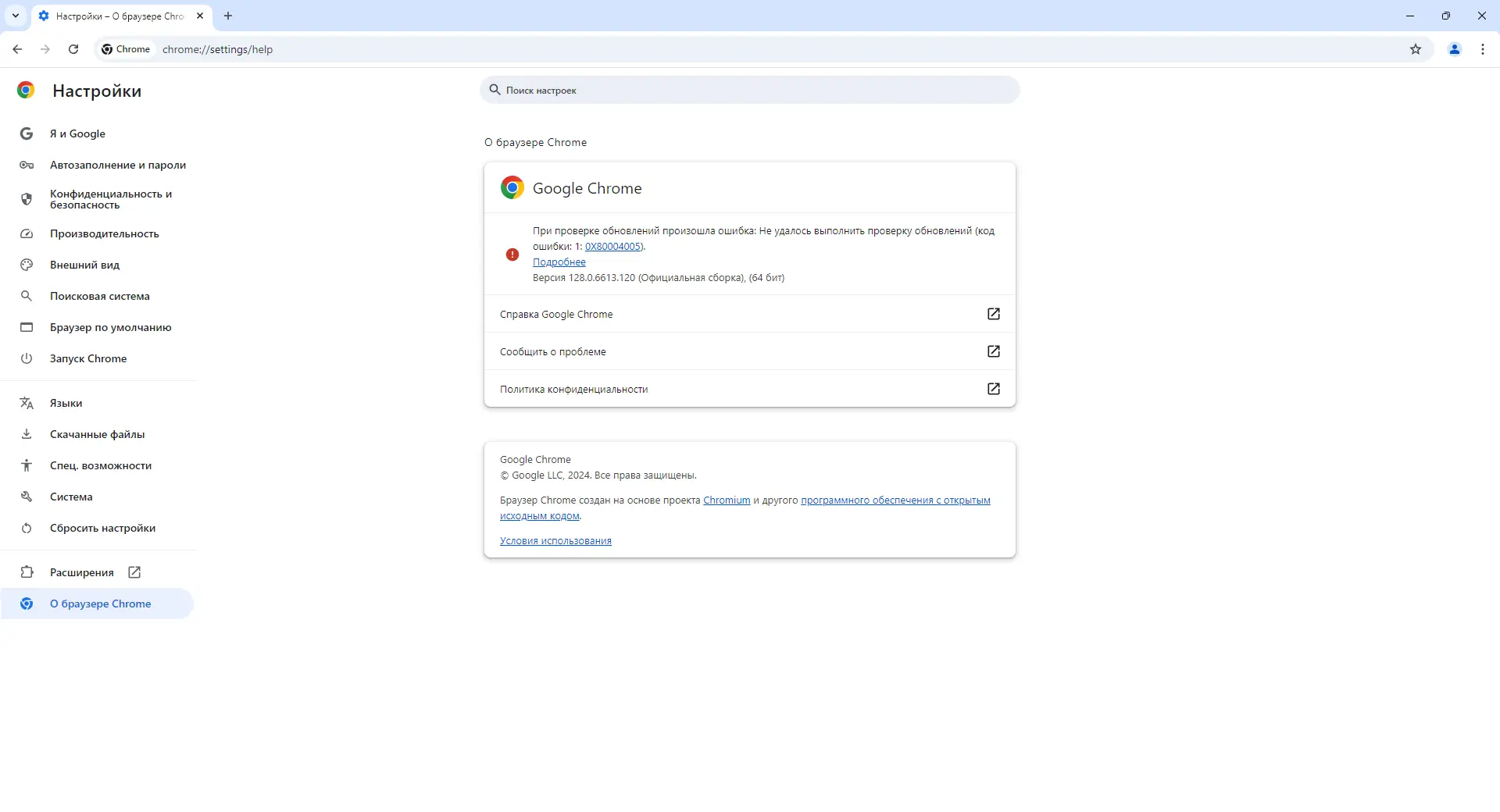
Task: Open the three-dot Chrome menu
Action: point(1483,49)
